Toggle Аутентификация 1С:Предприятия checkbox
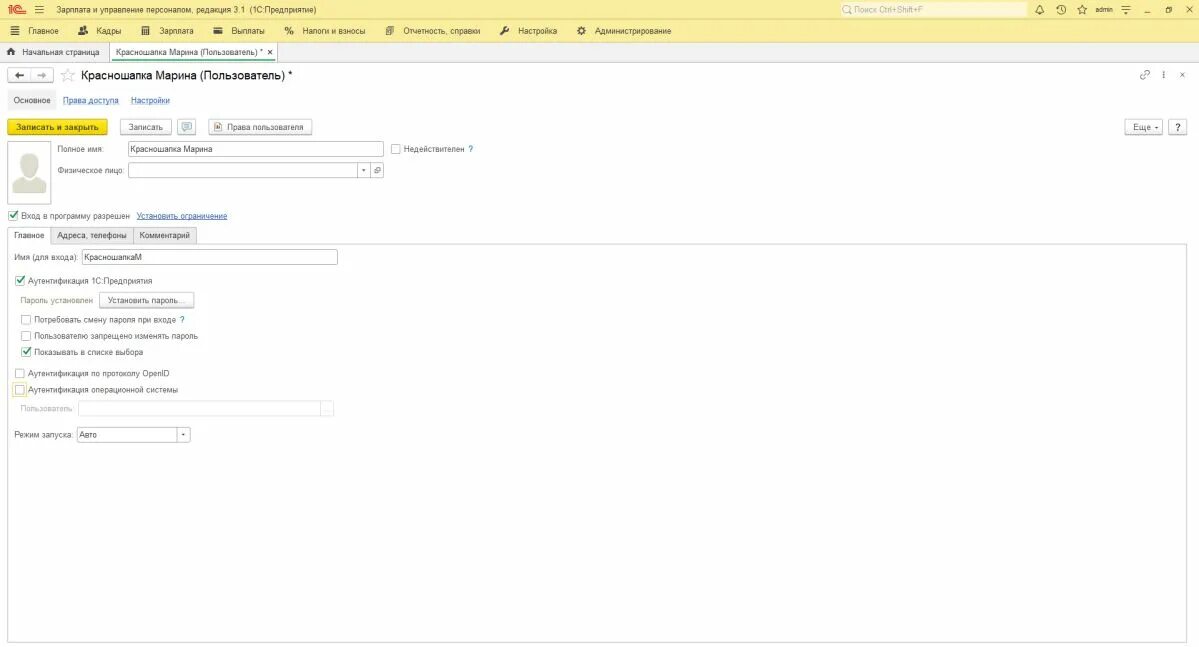This screenshot has height=647, width=1199. click(20, 281)
